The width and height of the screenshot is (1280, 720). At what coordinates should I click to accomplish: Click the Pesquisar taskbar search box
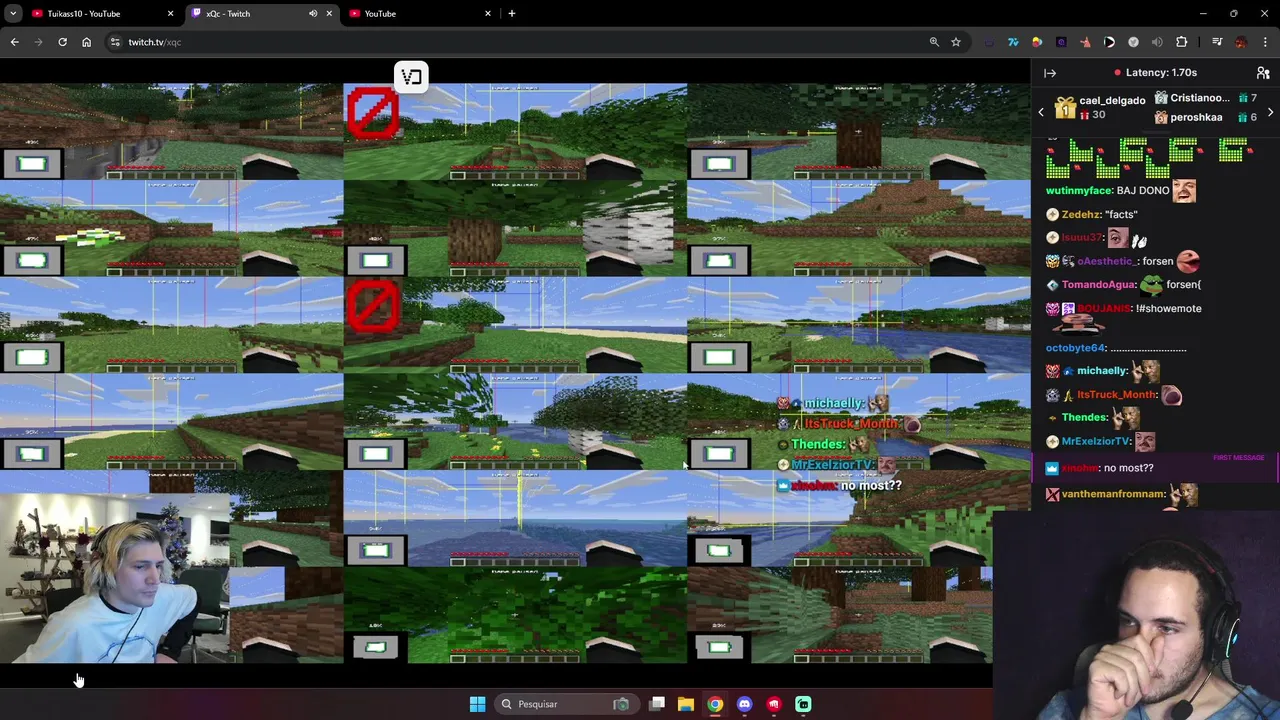(x=566, y=704)
